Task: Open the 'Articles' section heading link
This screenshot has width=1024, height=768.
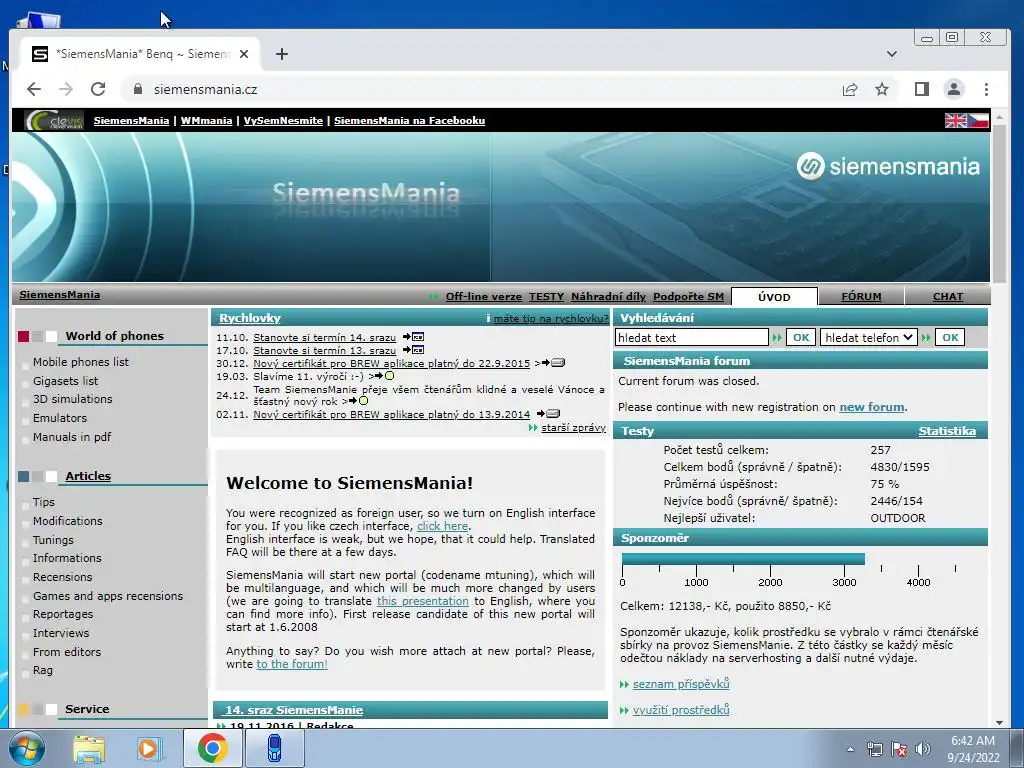Action: 88,476
